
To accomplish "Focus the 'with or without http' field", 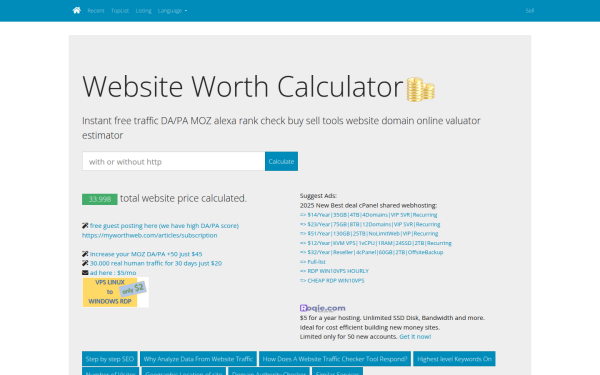I will pos(173,161).
